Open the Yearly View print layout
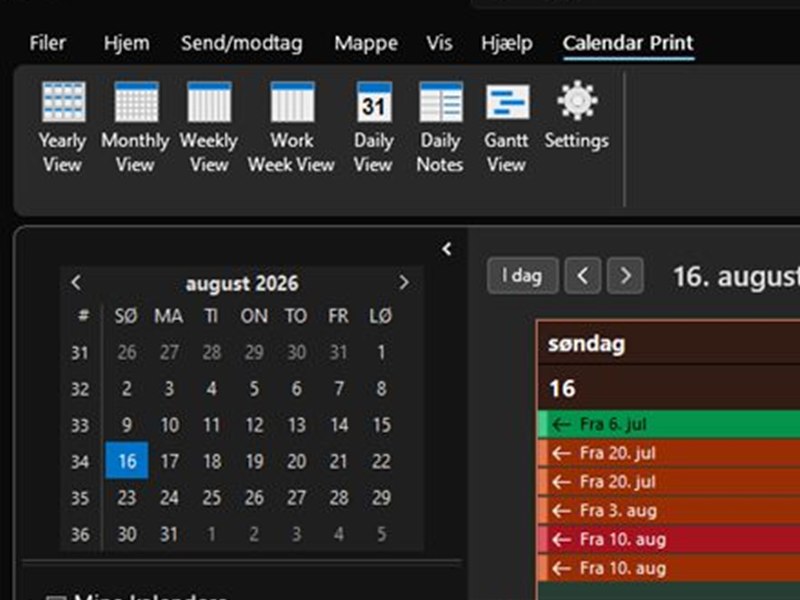This screenshot has height=600, width=800. coord(62,128)
